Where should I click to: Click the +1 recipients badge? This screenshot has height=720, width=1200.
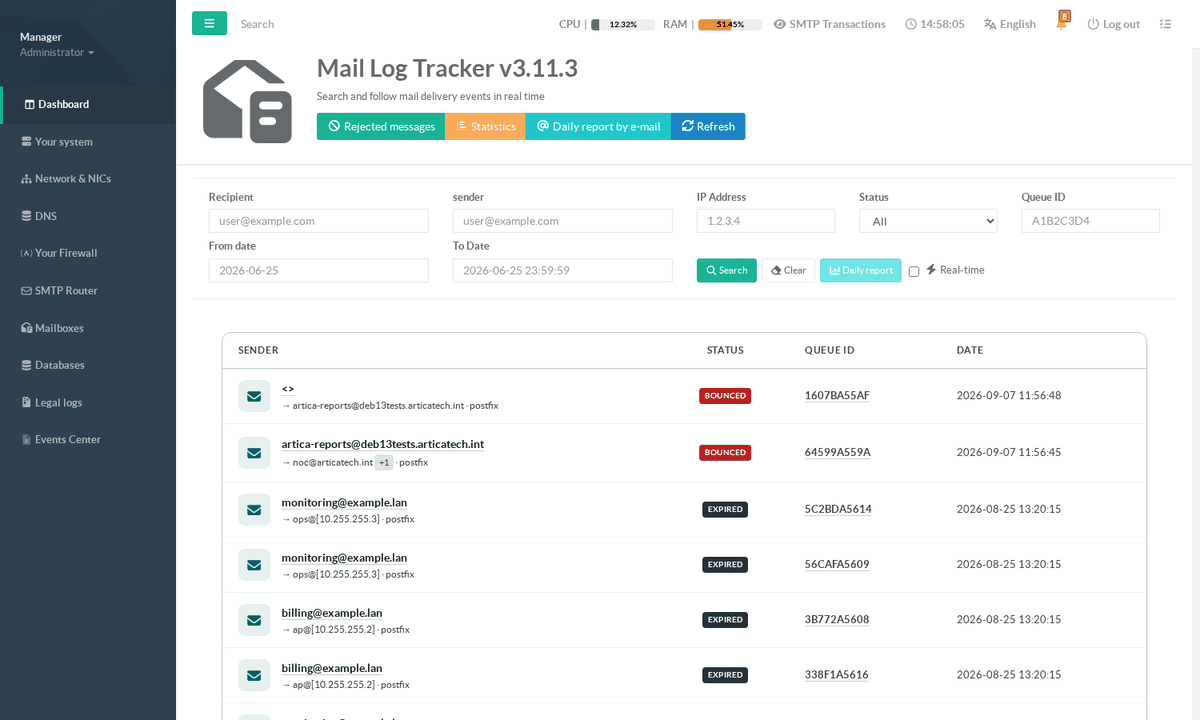tap(384, 463)
